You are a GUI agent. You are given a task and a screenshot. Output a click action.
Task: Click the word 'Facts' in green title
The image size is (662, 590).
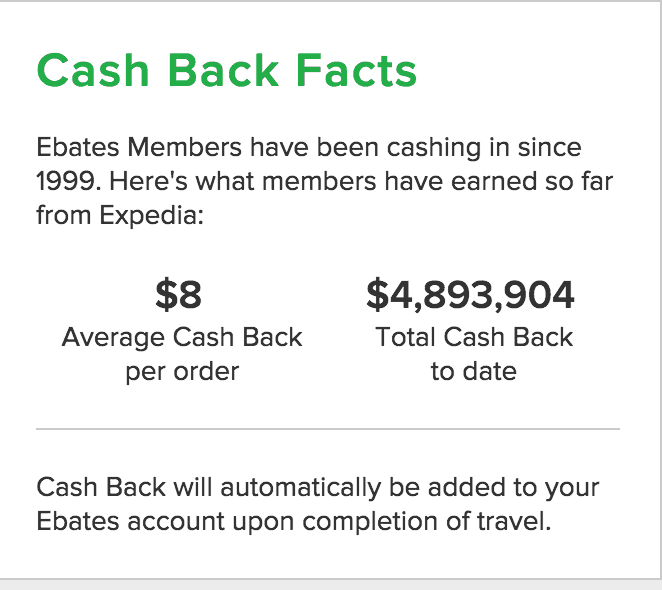tap(356, 71)
